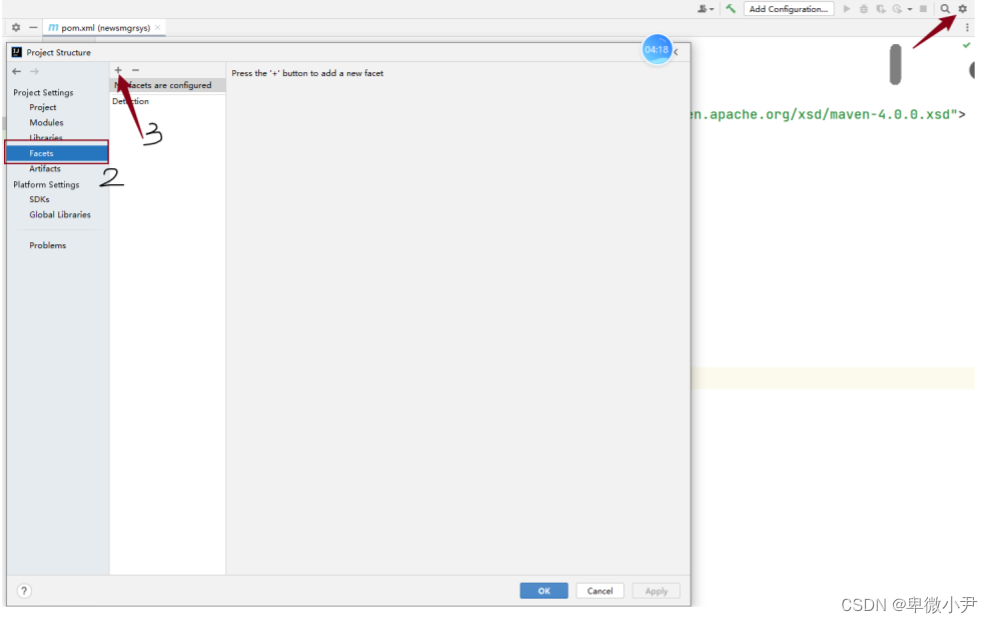Click the blue 04:18 timer badge

(657, 49)
